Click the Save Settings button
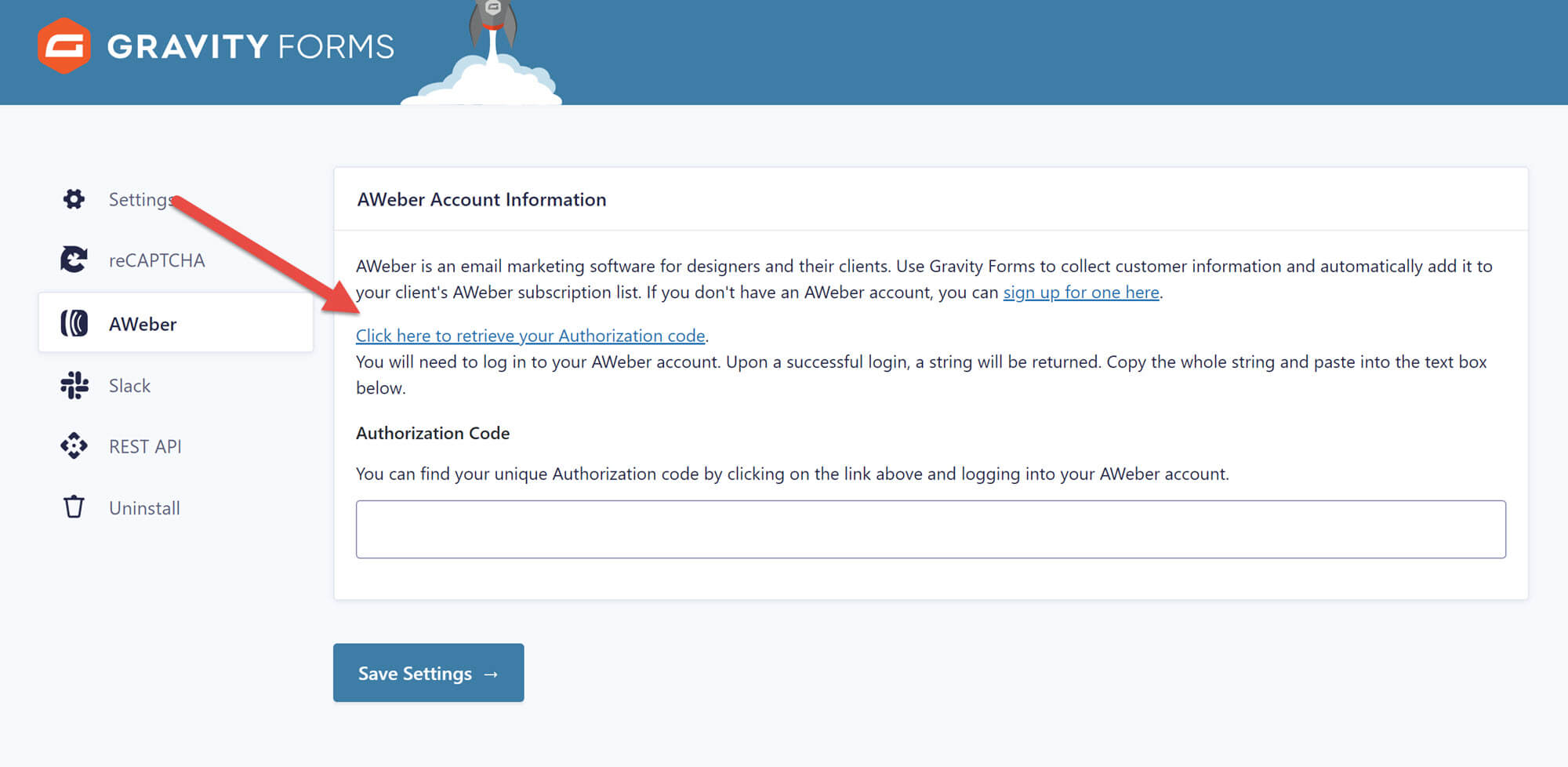1568x767 pixels. [429, 673]
